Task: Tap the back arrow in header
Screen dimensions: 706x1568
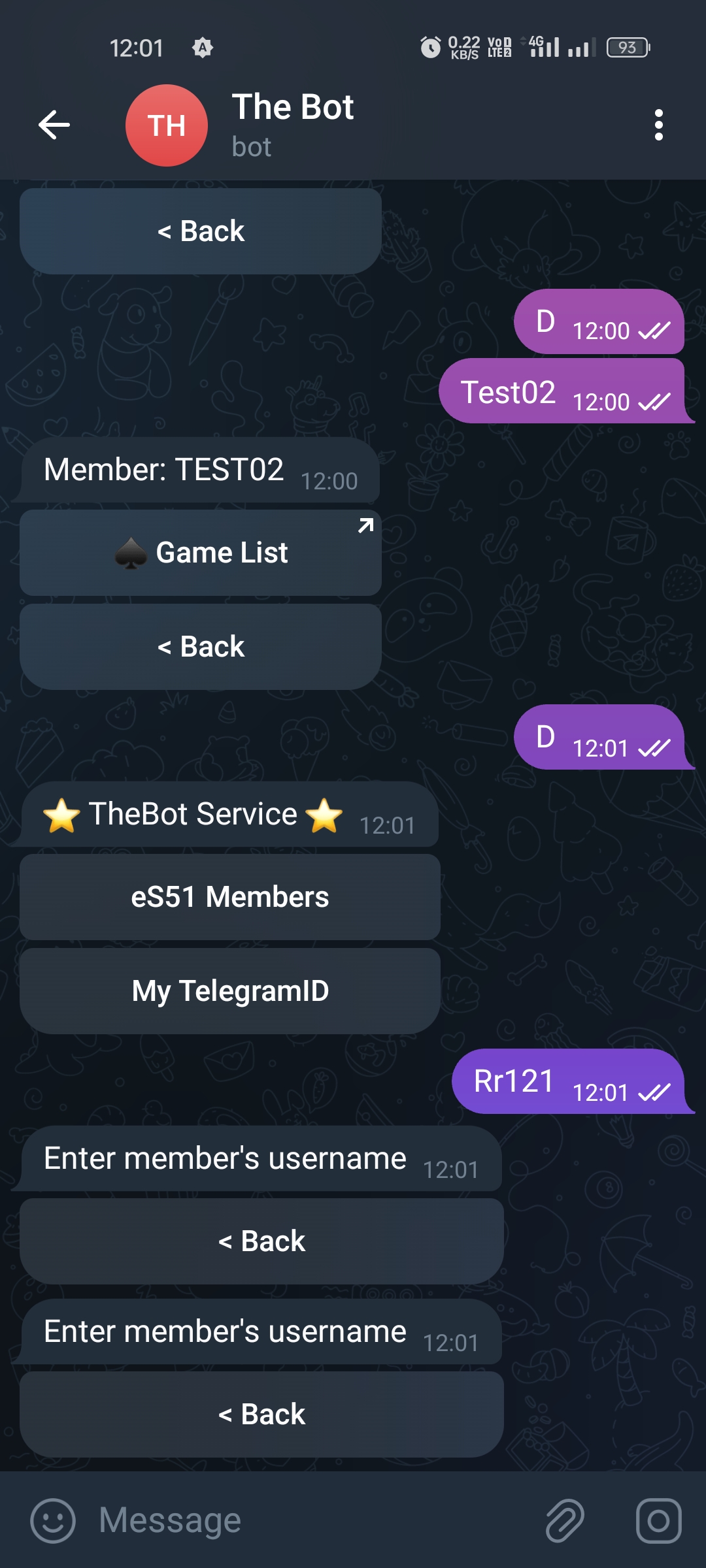Action: [x=54, y=125]
